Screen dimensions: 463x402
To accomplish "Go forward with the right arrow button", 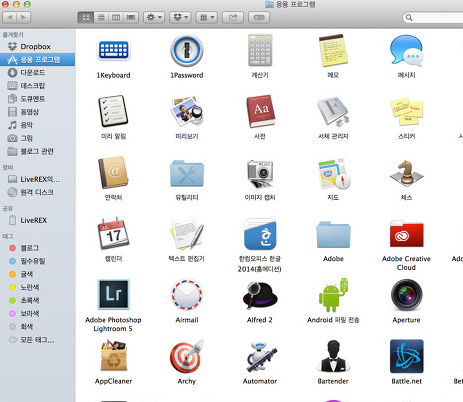I will (24, 17).
